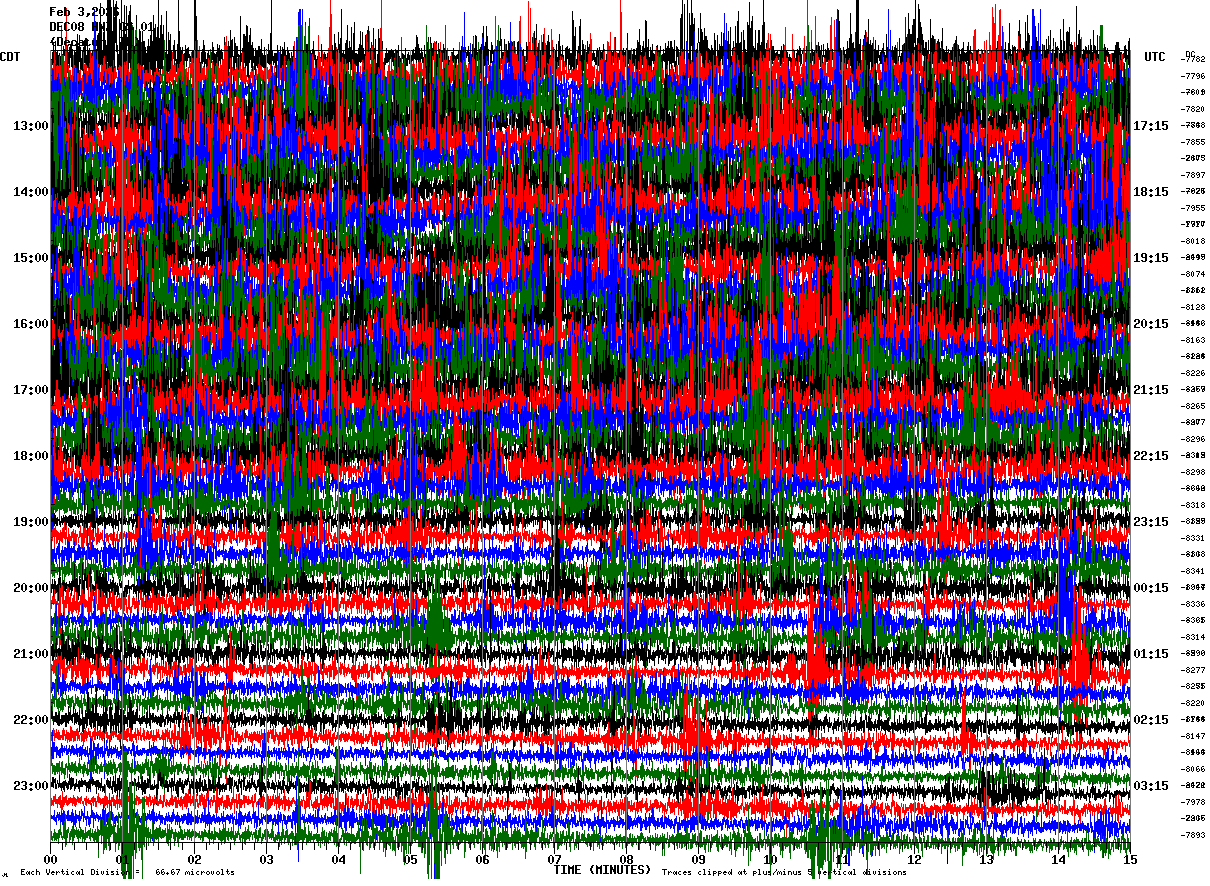
Task: Click minute 12 on the time axis
Action: (915, 860)
